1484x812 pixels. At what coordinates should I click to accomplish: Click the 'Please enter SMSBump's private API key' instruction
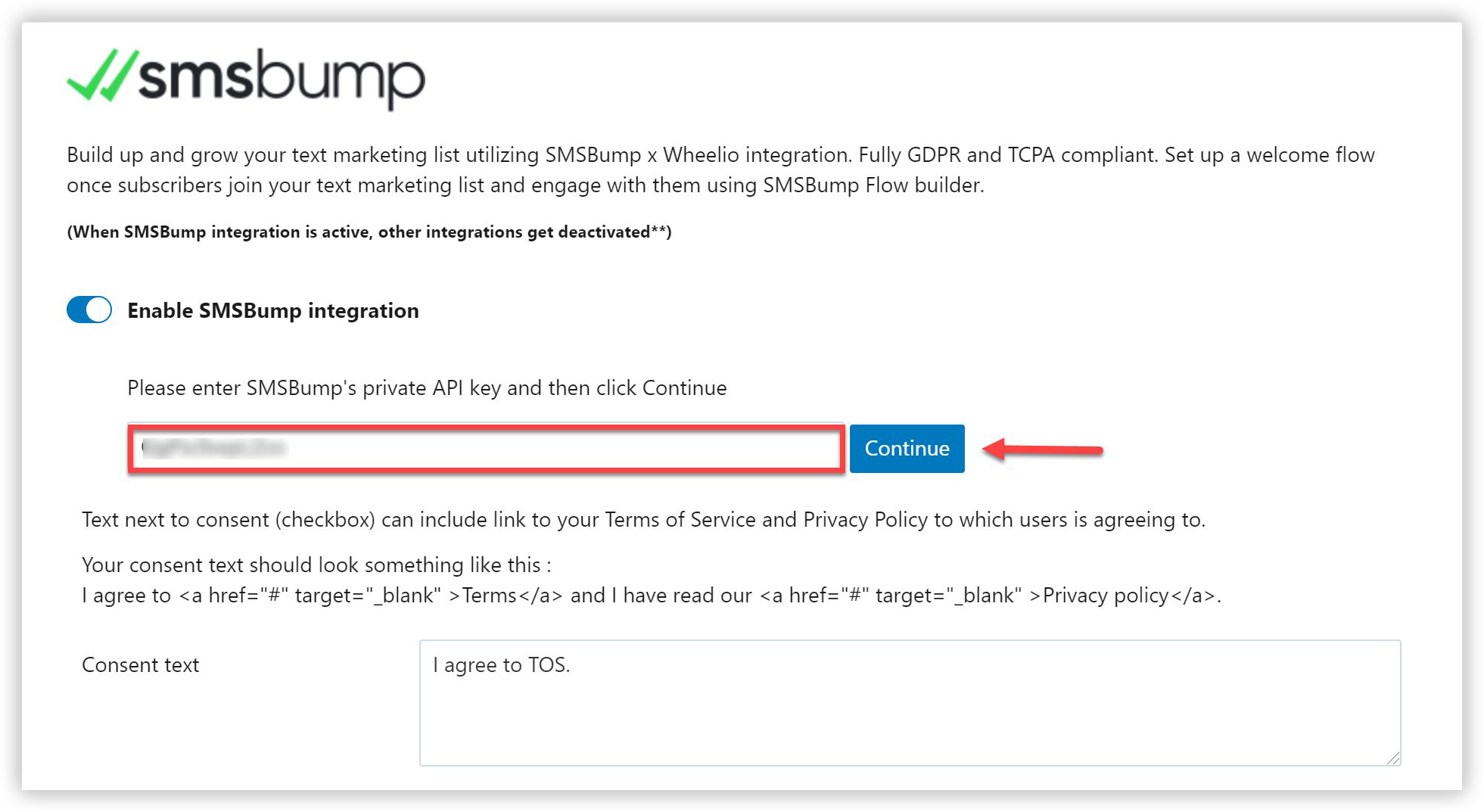(427, 387)
